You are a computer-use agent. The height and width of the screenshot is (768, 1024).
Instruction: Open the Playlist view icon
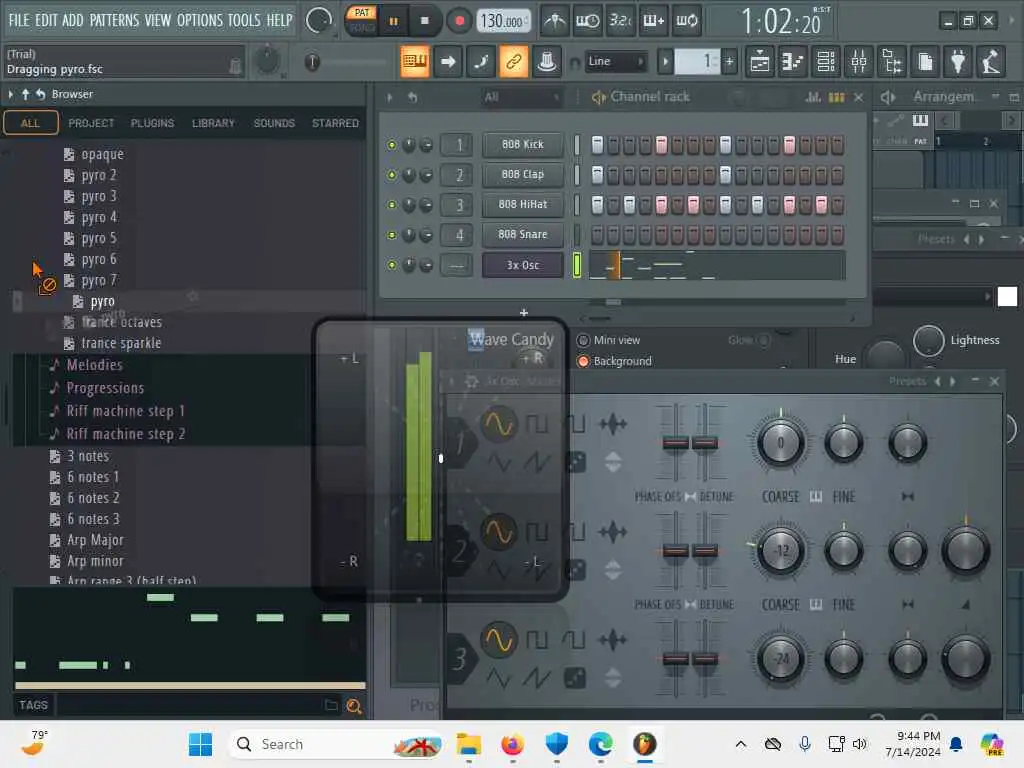point(760,62)
